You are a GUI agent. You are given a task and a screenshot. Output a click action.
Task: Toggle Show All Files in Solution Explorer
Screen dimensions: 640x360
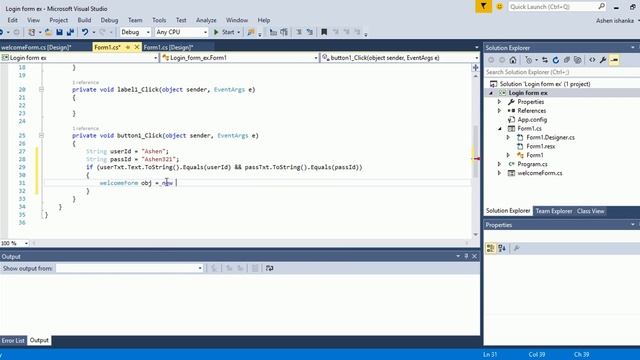click(578, 60)
